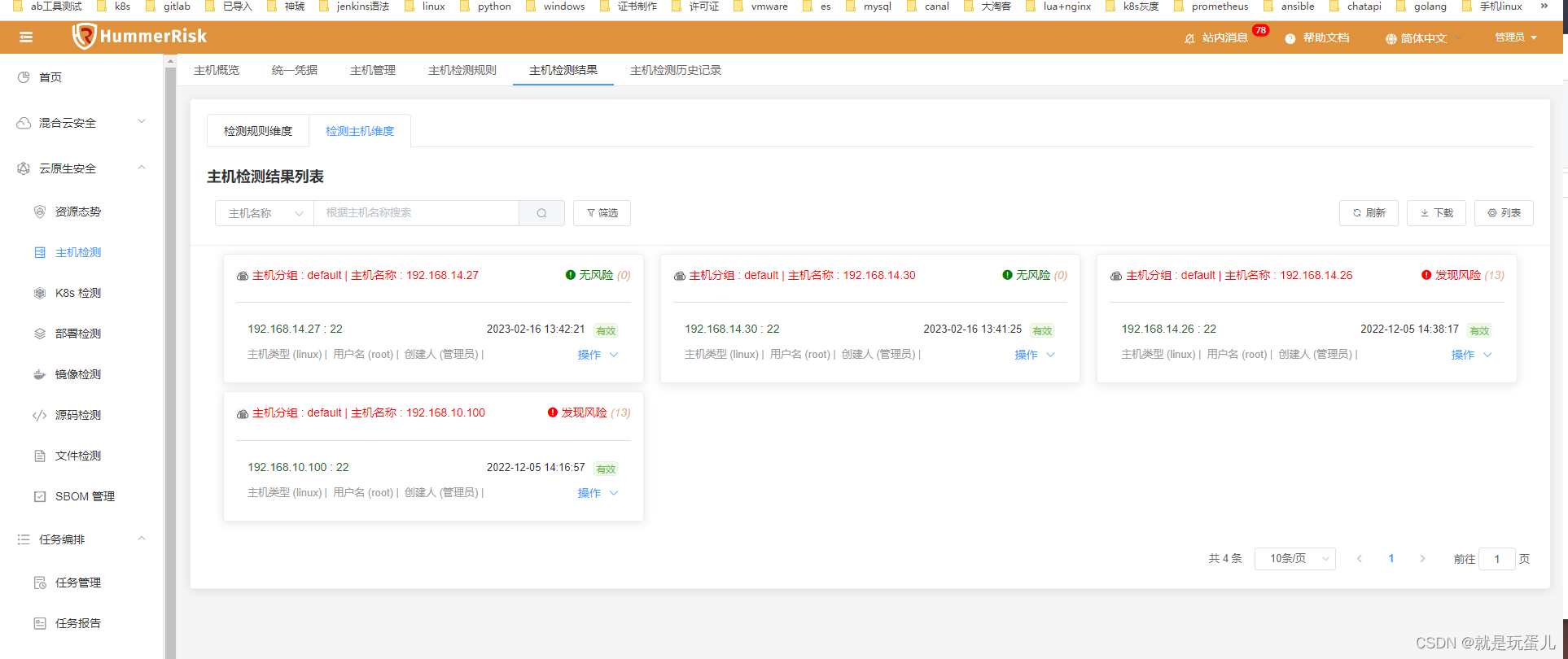Open the prometheus bookmark folder
The width and height of the screenshot is (1568, 659).
[x=1211, y=7]
